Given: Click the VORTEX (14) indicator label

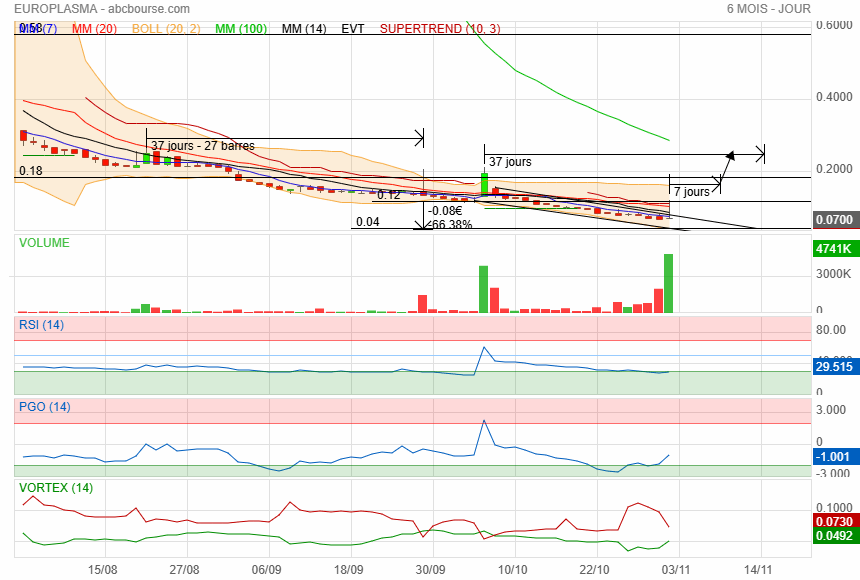Looking at the screenshot, I should point(56,488).
